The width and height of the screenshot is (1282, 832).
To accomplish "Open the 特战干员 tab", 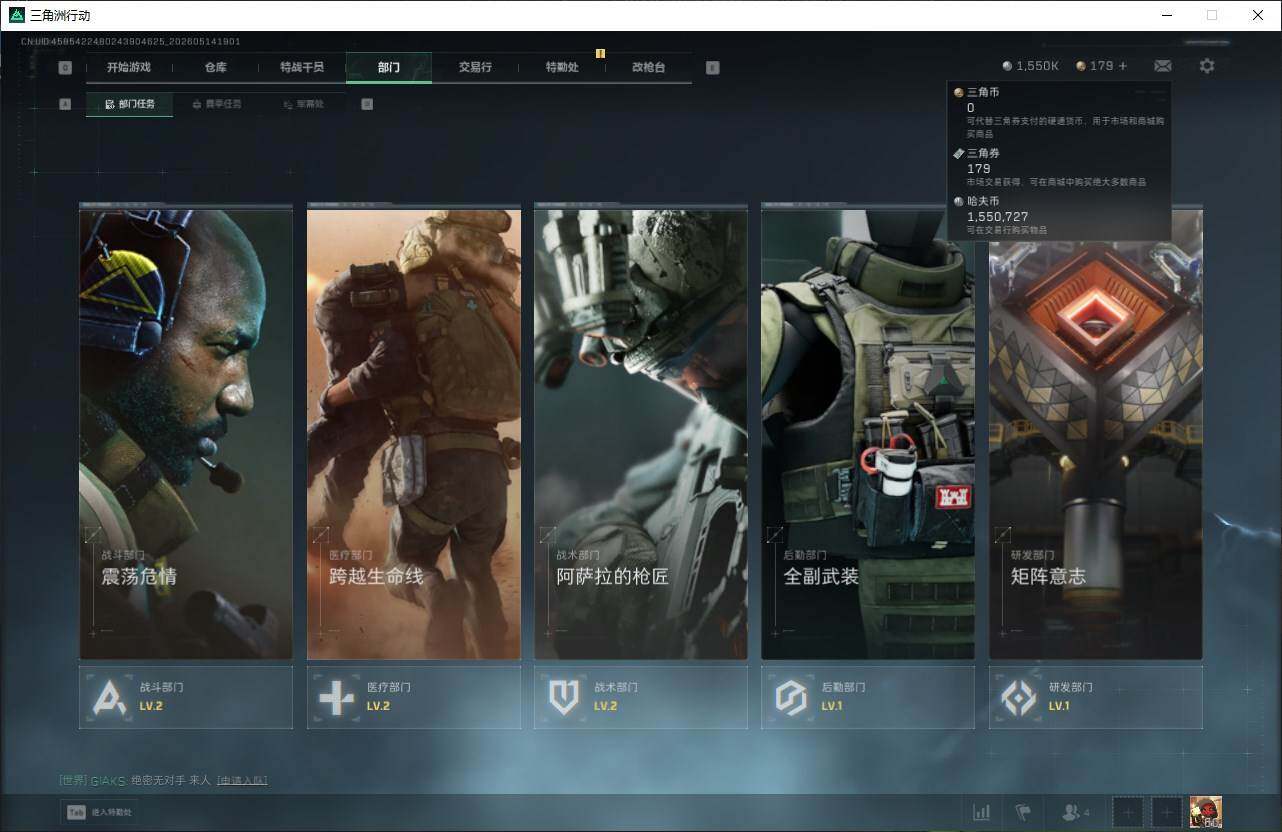I will [x=302, y=67].
